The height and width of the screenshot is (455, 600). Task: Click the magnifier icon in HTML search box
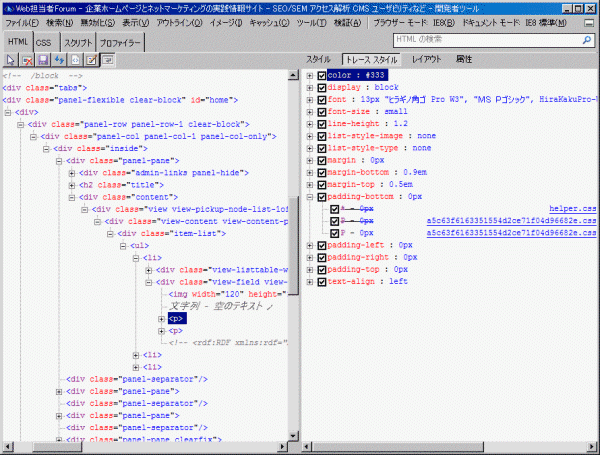pos(587,40)
